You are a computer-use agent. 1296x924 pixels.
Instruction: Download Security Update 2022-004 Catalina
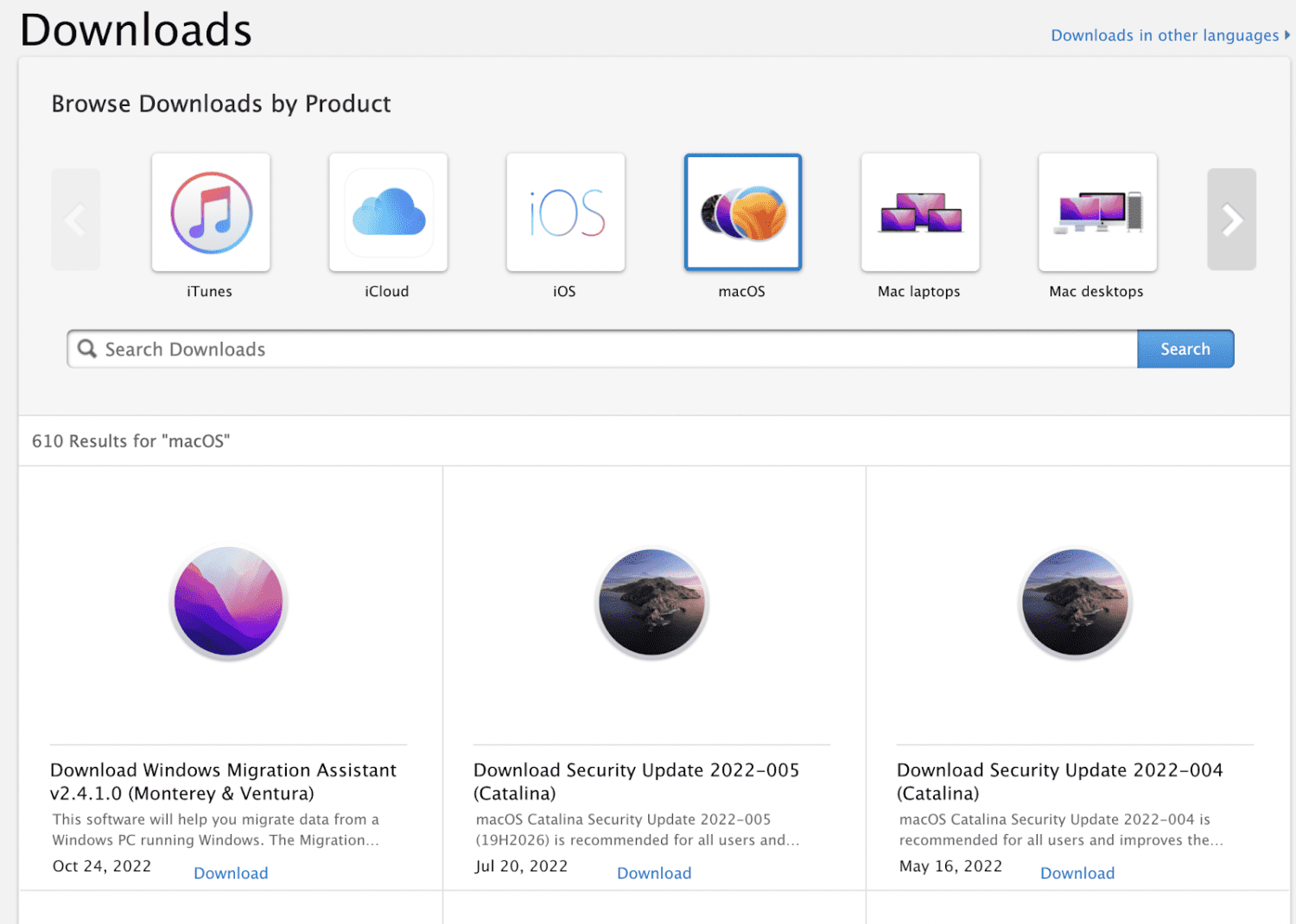click(1077, 873)
